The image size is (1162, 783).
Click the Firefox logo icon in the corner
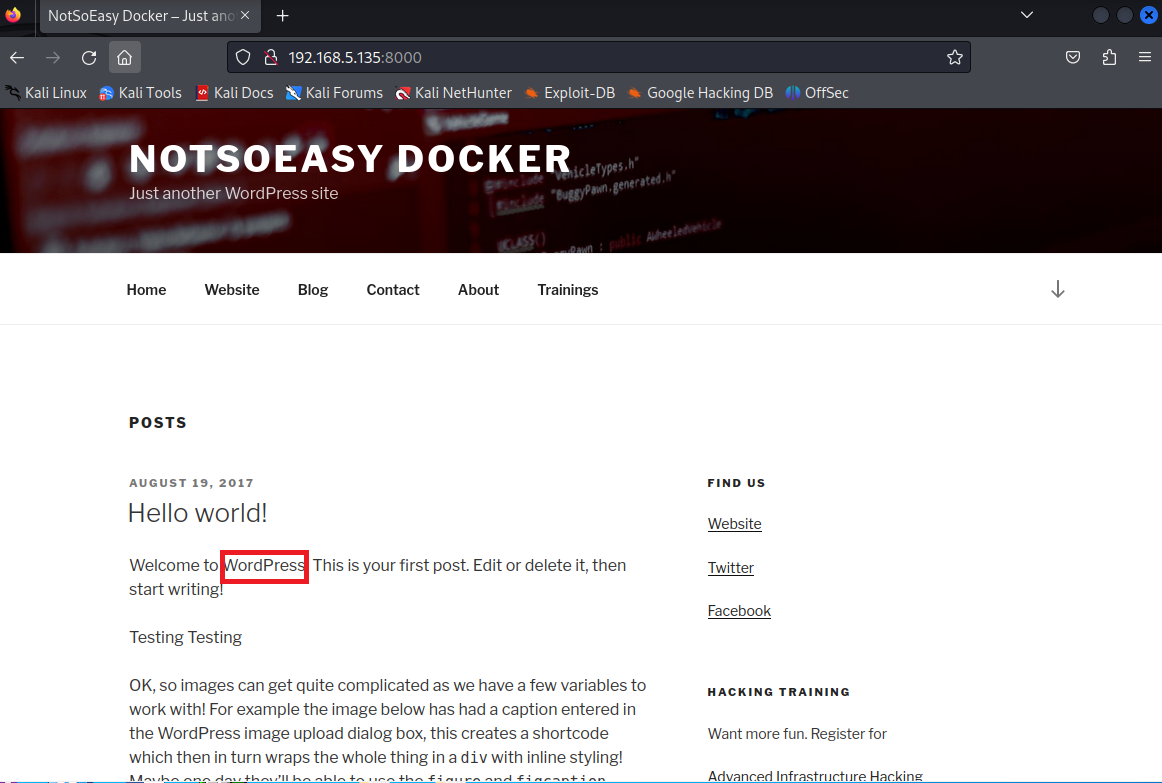13,15
